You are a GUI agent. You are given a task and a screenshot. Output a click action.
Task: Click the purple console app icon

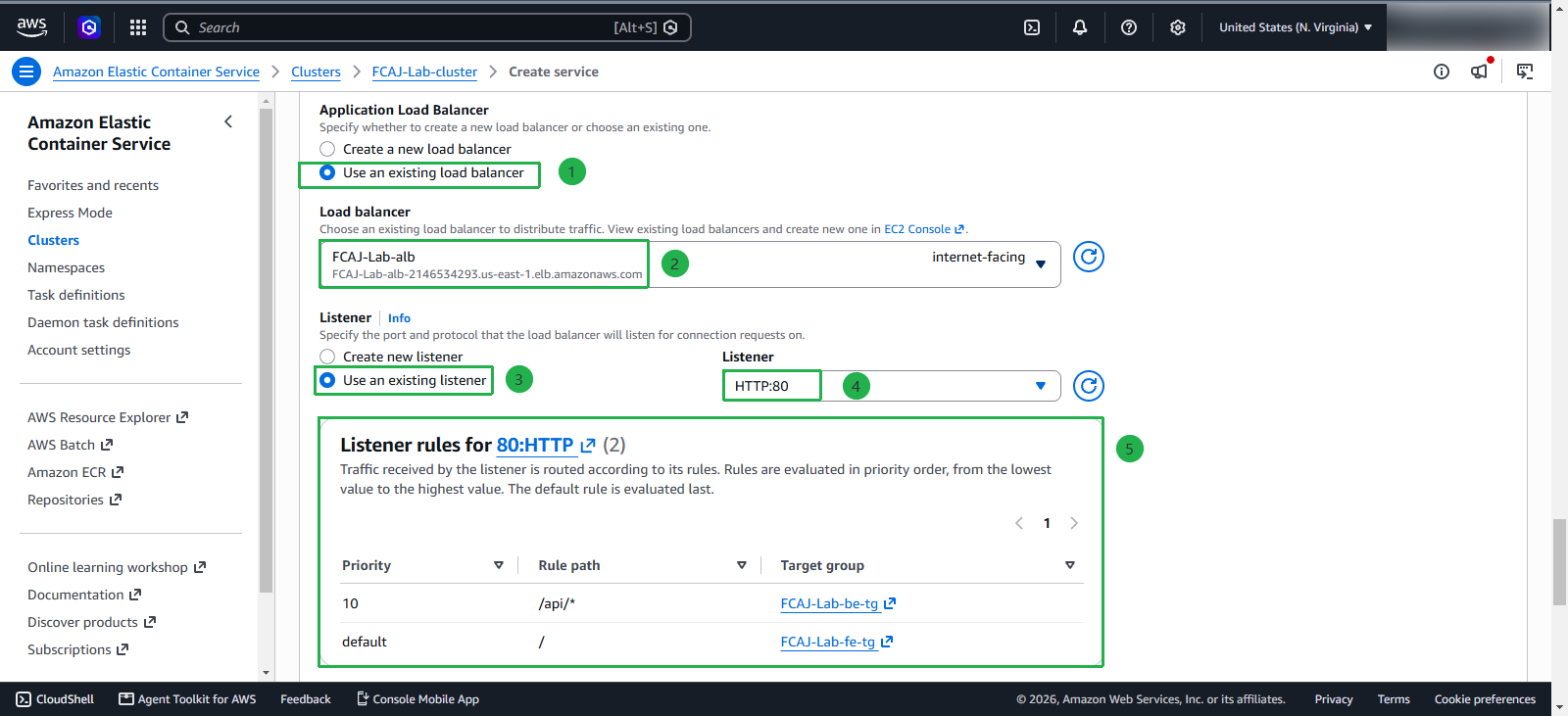89,27
